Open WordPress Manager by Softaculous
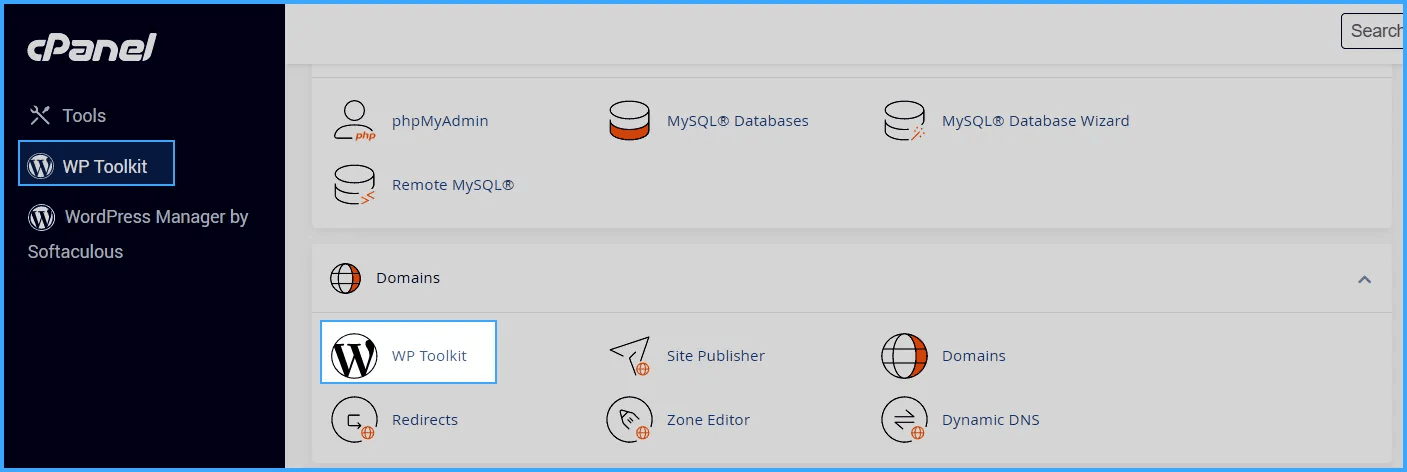The image size is (1407, 472). coord(138,234)
